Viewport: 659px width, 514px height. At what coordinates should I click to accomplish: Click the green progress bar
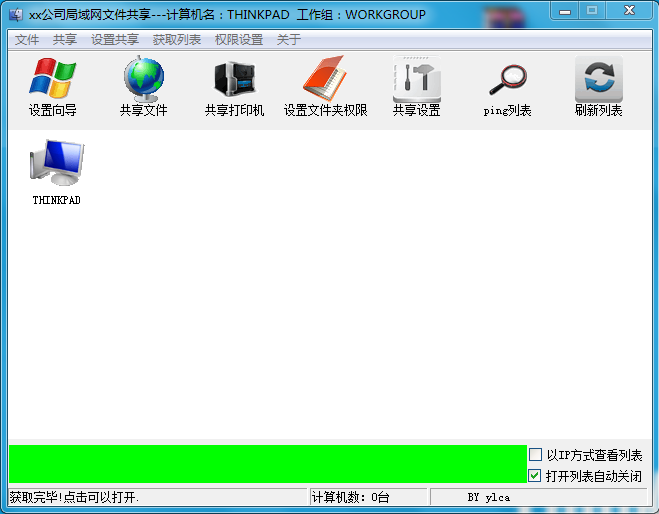(x=267, y=465)
